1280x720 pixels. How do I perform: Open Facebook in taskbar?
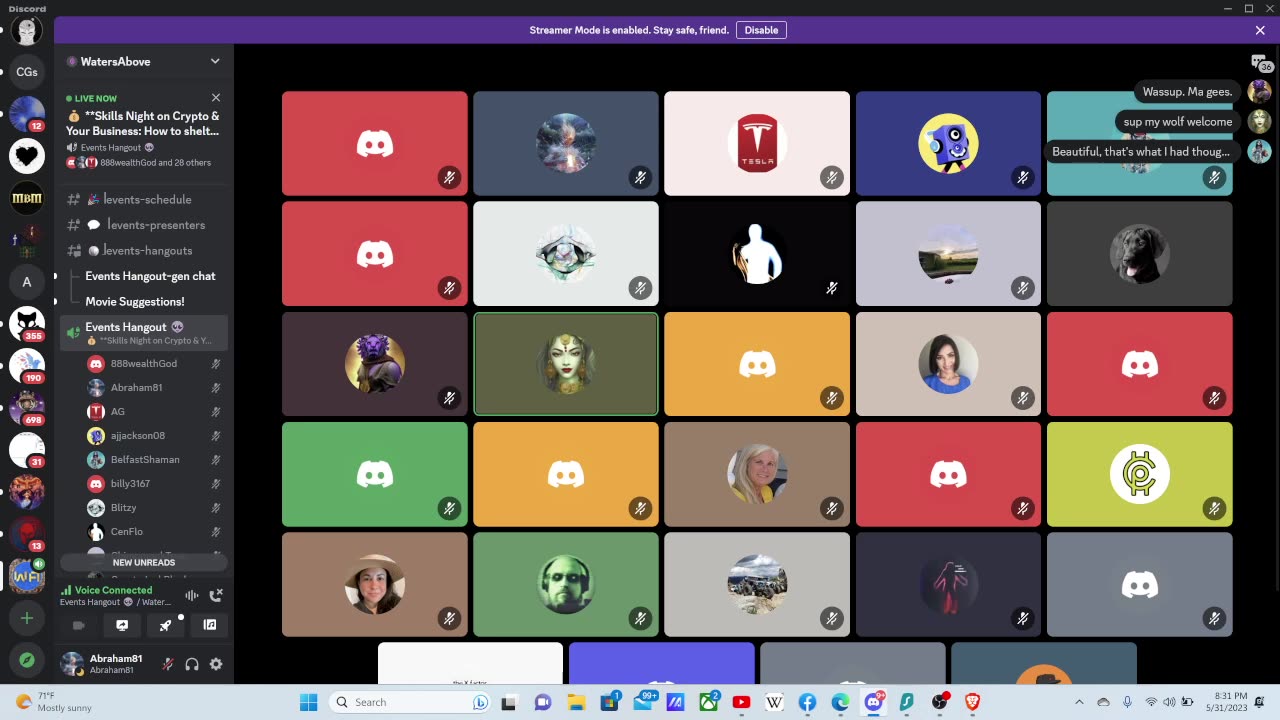(807, 702)
